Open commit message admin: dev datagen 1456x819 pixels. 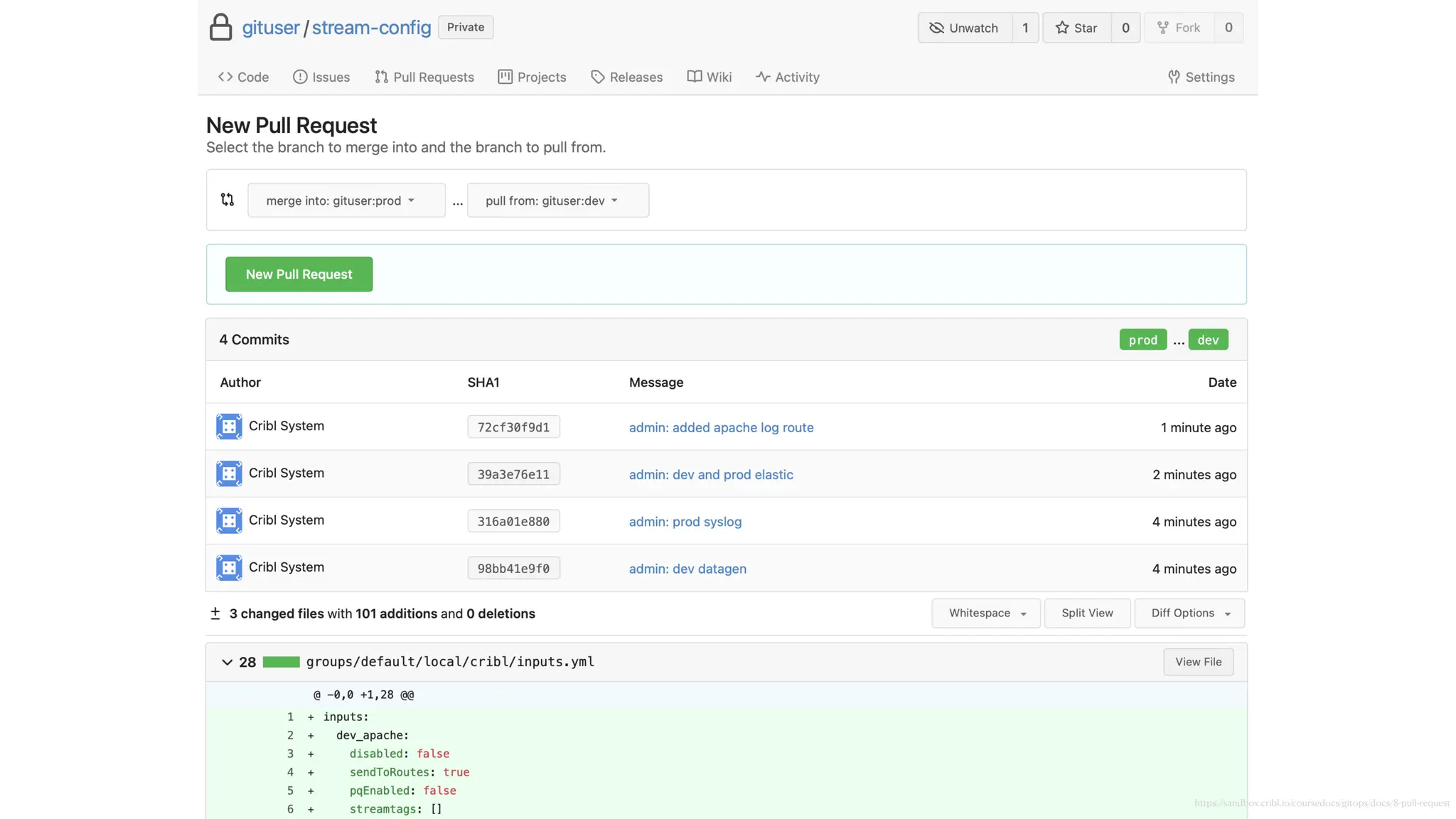point(687,568)
